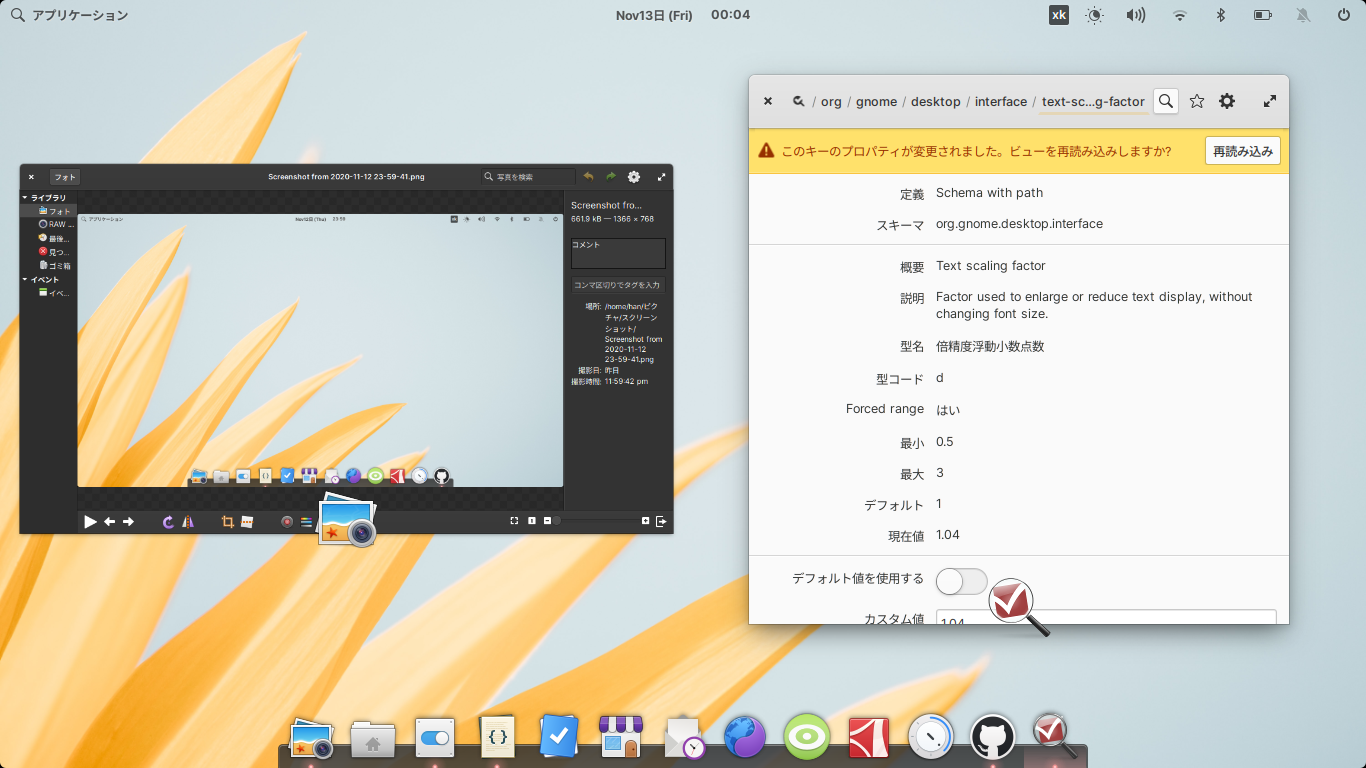
Task: Click the zoom-out minus button in Photos
Action: pyautogui.click(x=548, y=521)
